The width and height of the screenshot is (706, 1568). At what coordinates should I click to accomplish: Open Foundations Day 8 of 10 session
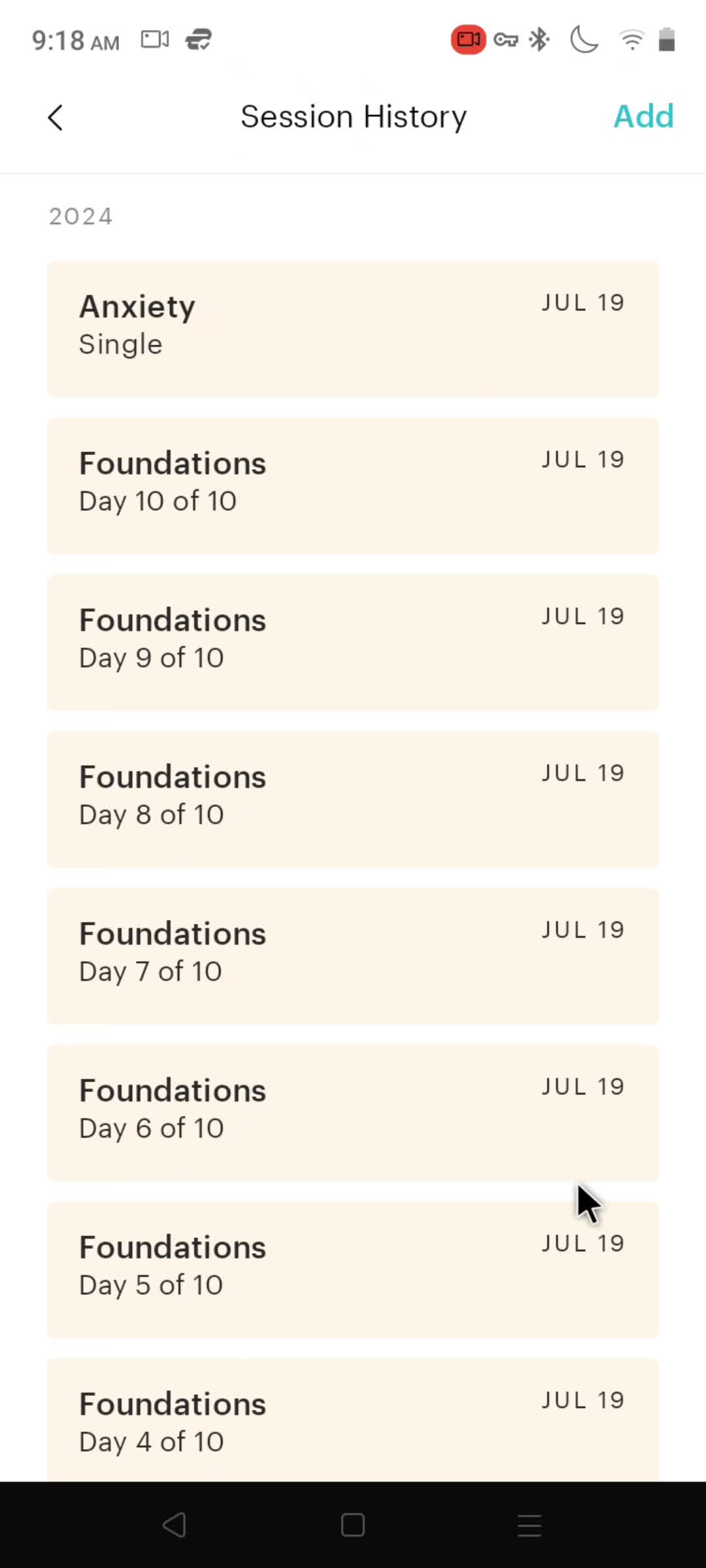(353, 800)
